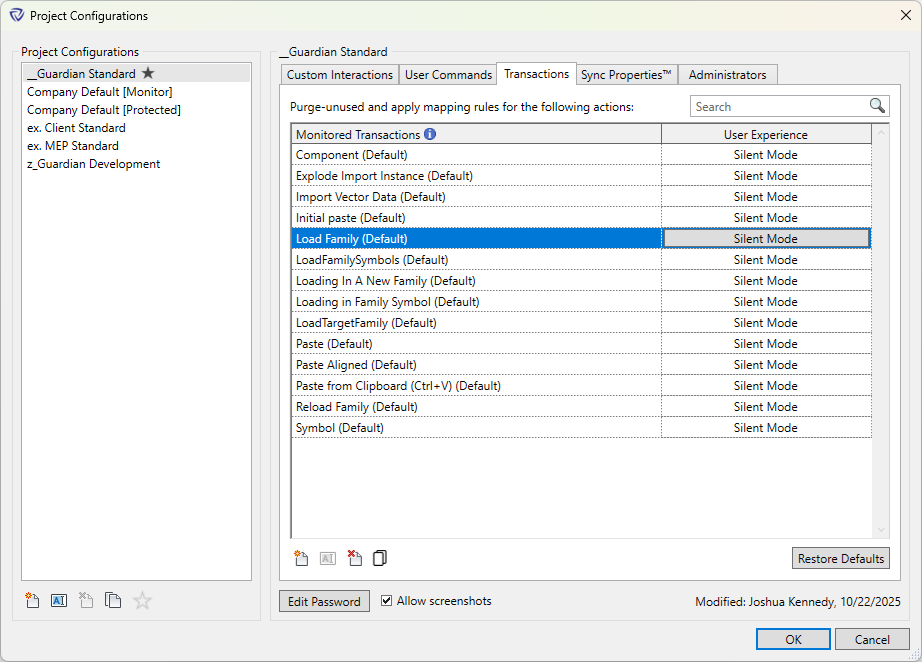Duplicate the __Guardian Standard configuration
The height and width of the screenshot is (662, 922).
pos(113,600)
